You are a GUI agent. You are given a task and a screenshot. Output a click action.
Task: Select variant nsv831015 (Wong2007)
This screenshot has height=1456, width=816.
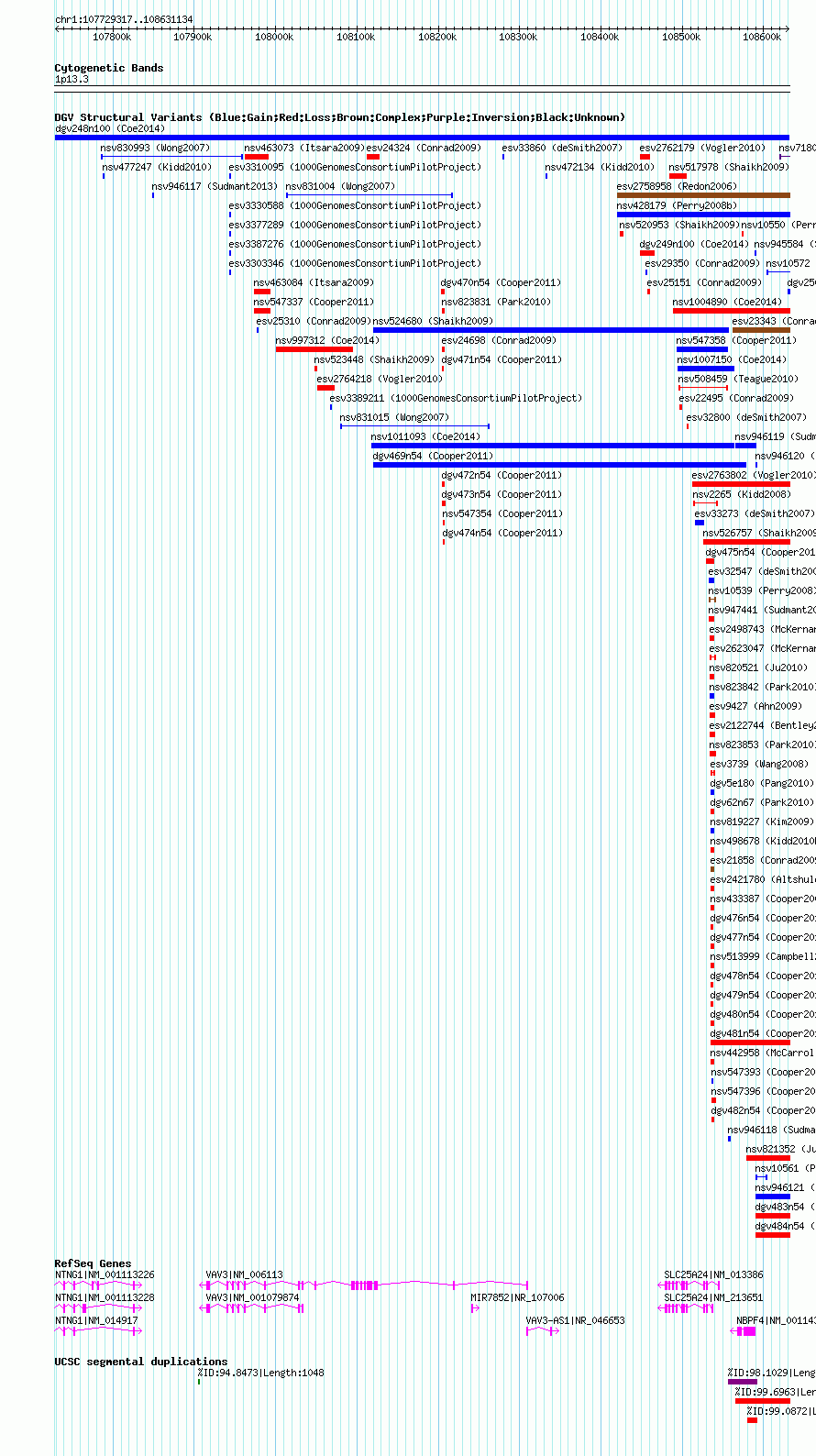coord(395,417)
